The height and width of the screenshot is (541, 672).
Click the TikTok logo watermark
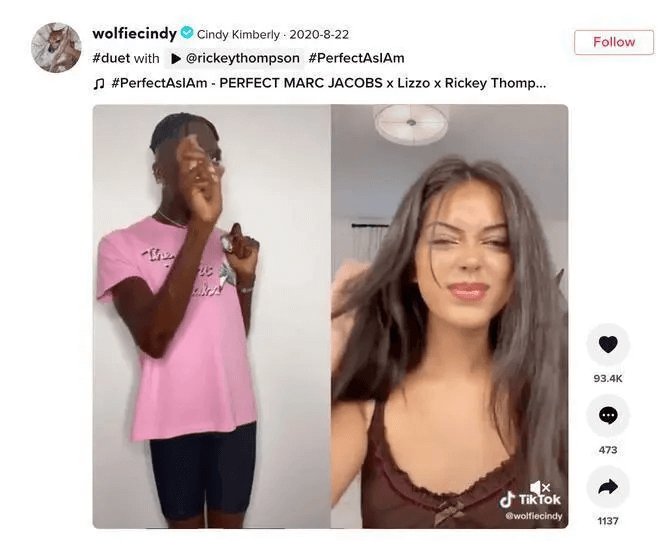(530, 499)
